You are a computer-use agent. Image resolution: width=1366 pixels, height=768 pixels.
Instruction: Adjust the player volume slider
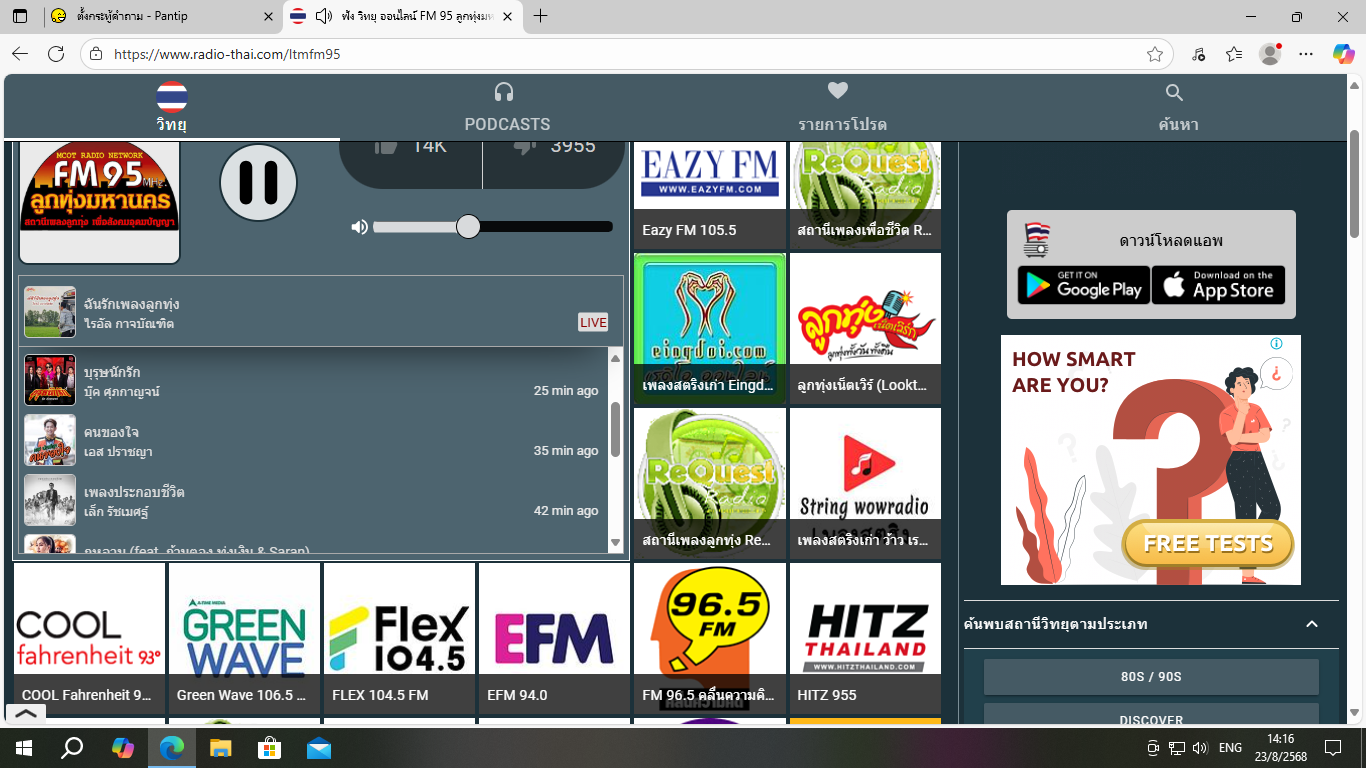(x=492, y=227)
